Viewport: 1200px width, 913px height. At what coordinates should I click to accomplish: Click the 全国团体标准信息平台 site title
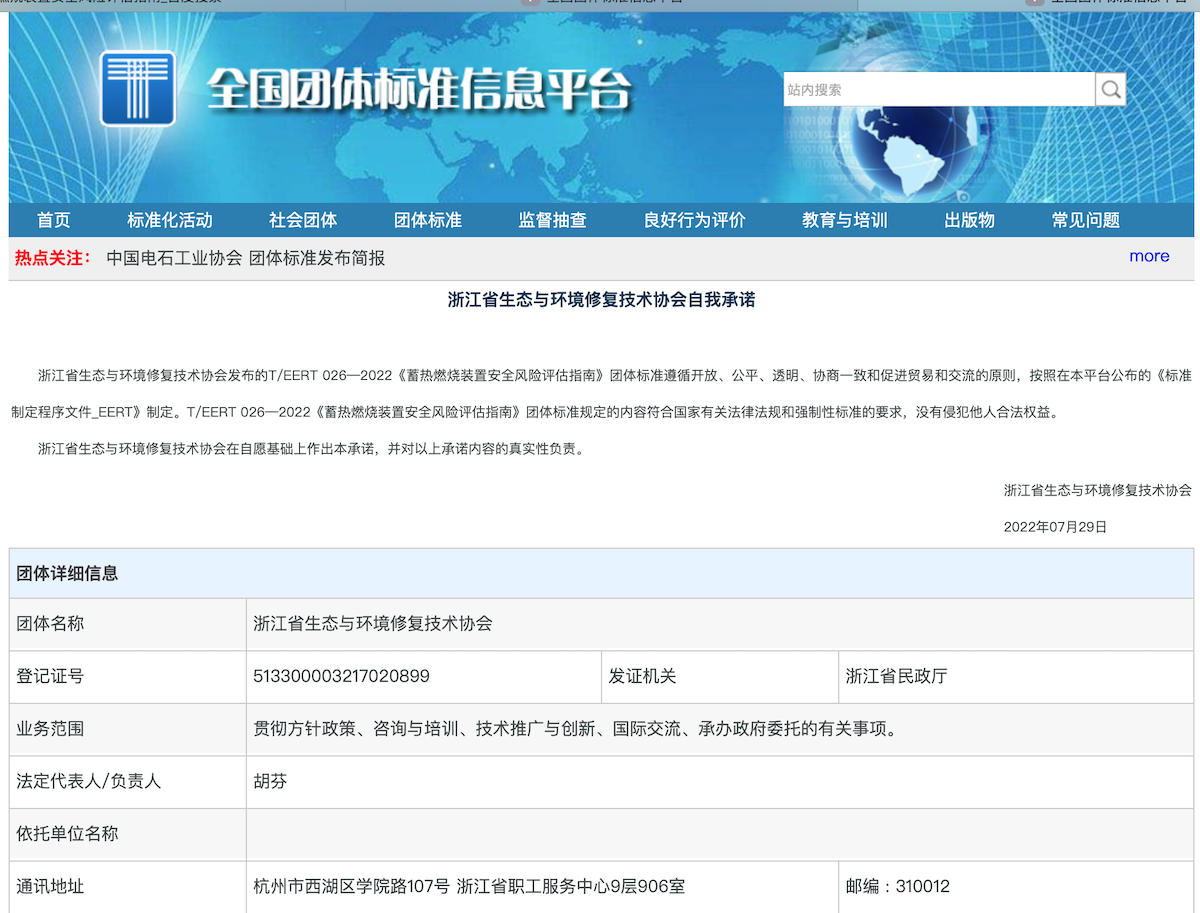[420, 90]
